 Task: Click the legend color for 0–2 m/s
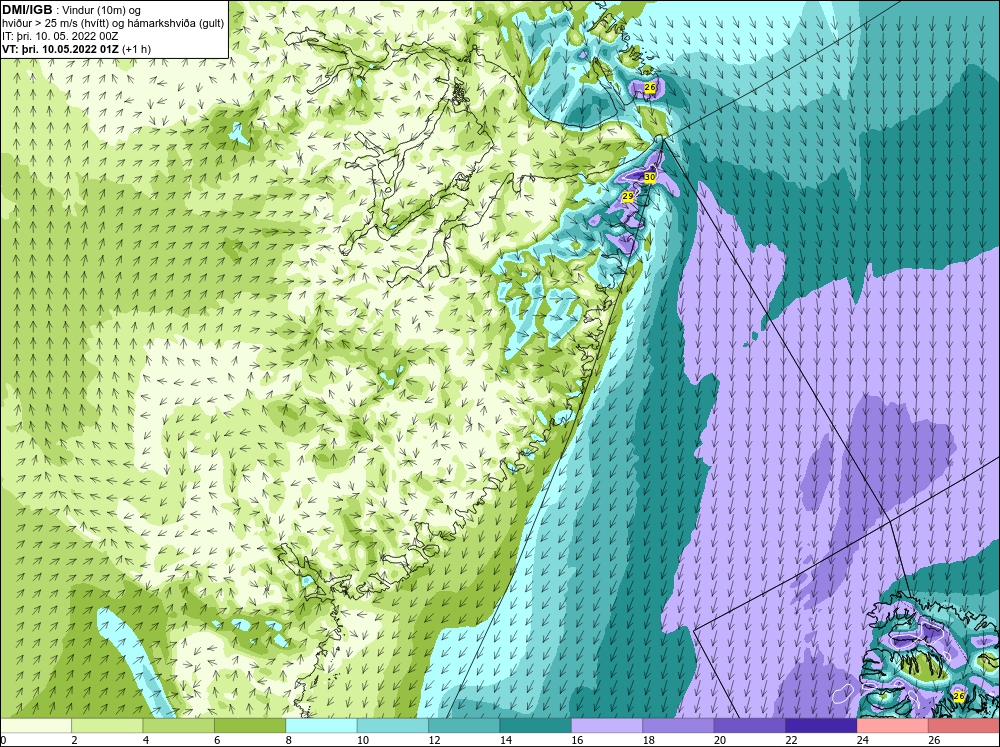36,726
